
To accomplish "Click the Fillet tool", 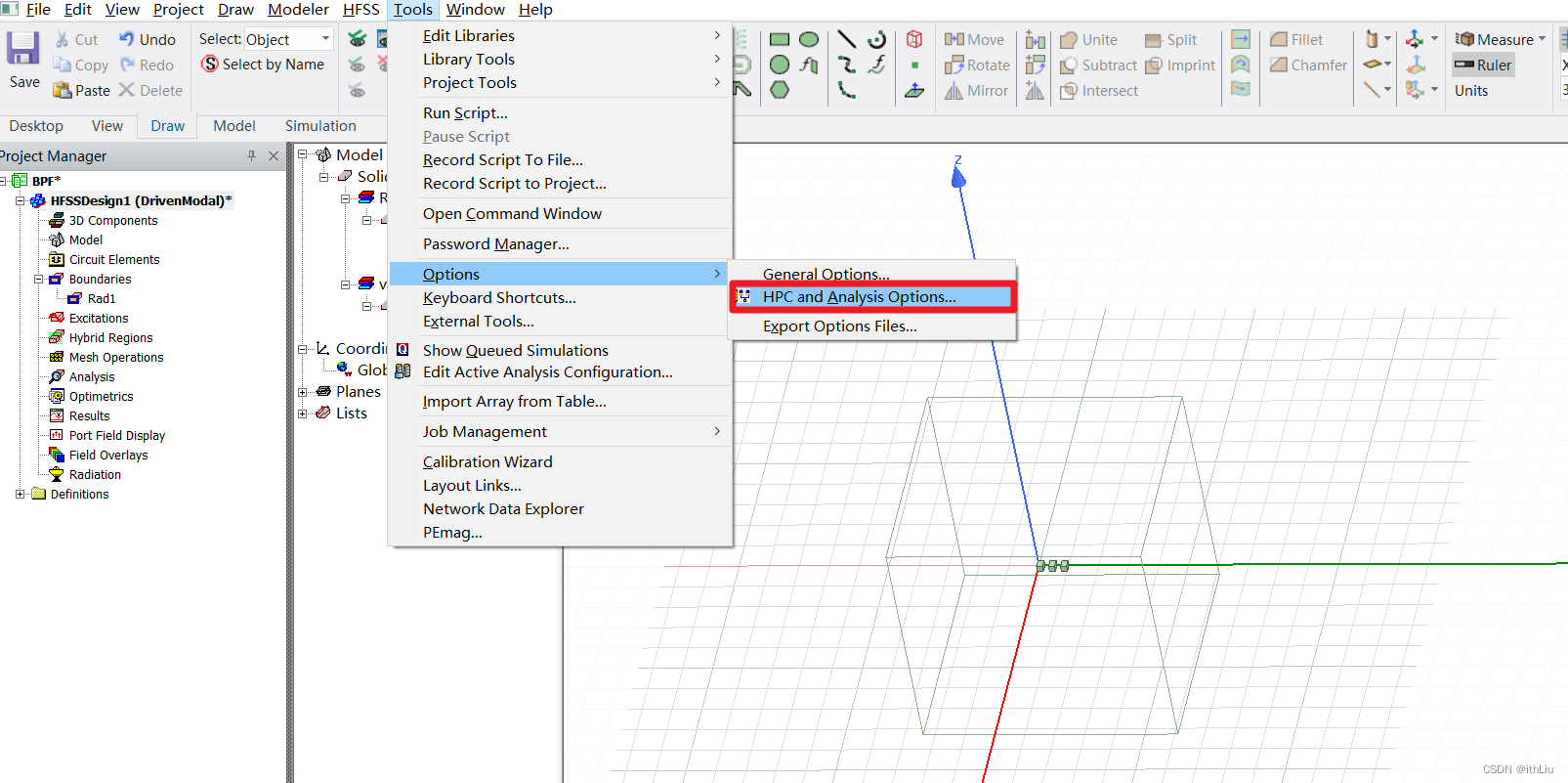I will click(x=1296, y=40).
